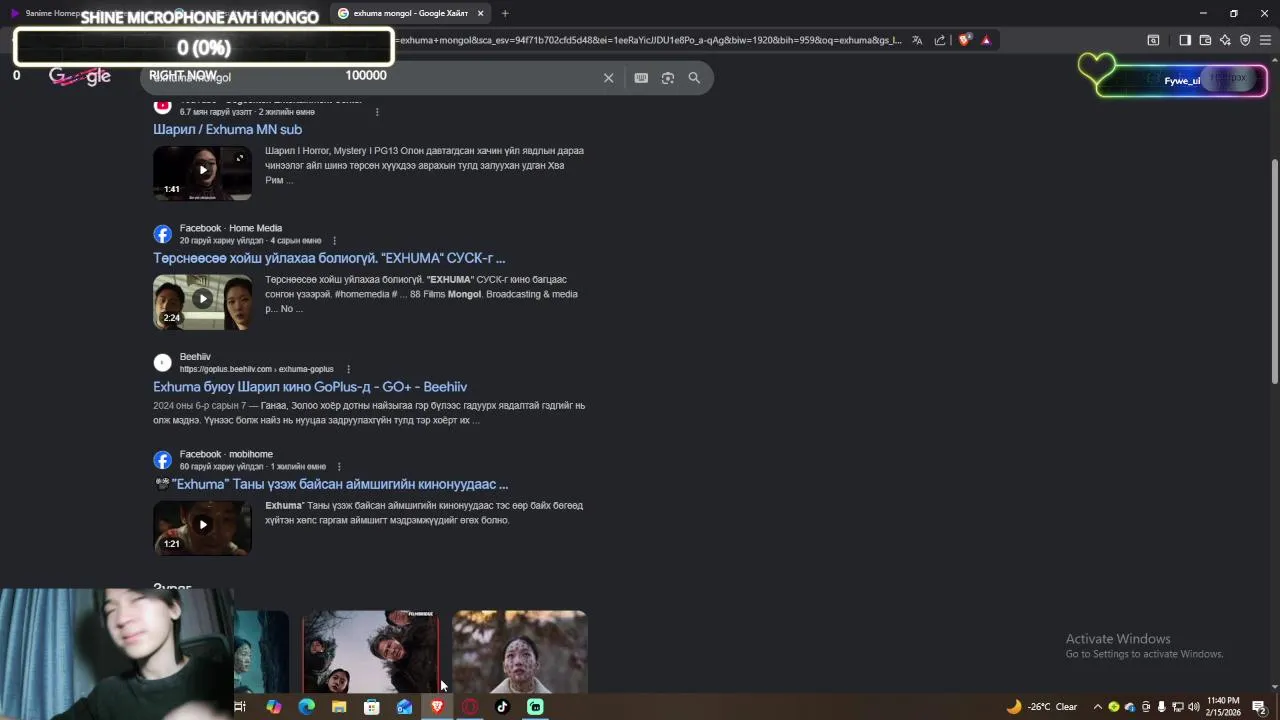This screenshot has width=1280, height=720.
Task: Open Brave Shields lion icon
Action: coord(964,40)
